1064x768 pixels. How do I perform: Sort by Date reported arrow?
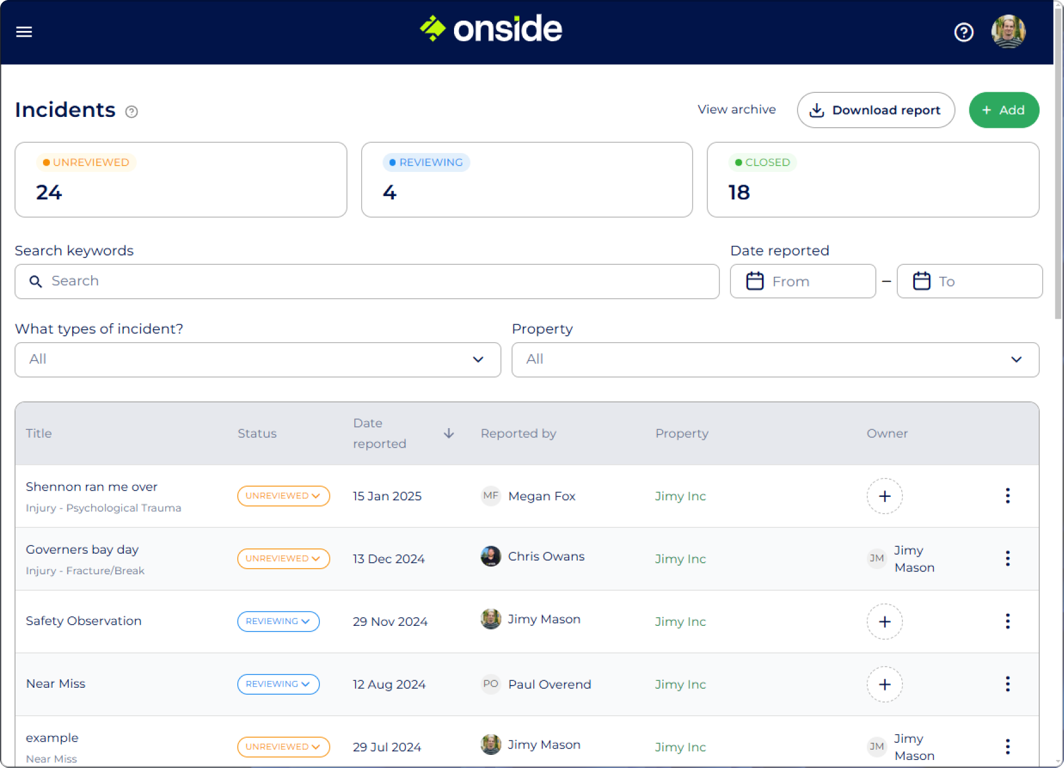click(449, 434)
